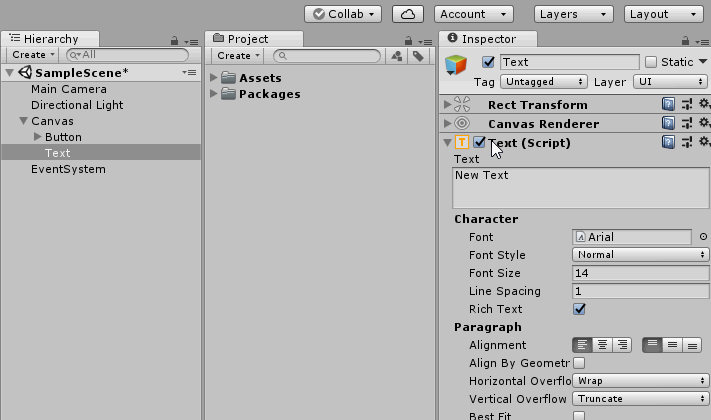Enable the Best Fit checkbox
The height and width of the screenshot is (420, 711).
[579, 415]
